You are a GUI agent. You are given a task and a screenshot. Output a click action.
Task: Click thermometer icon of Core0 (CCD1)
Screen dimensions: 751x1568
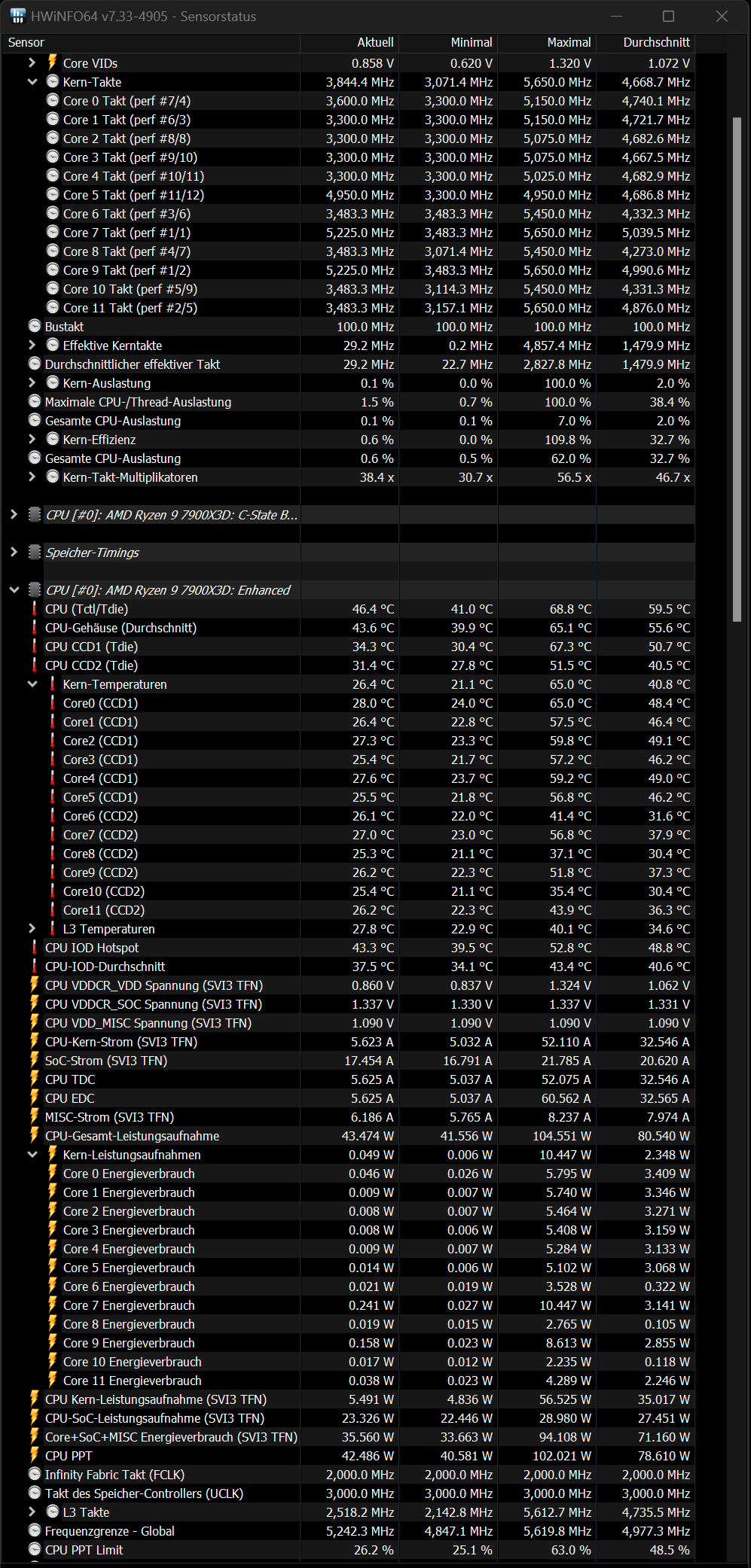click(53, 702)
